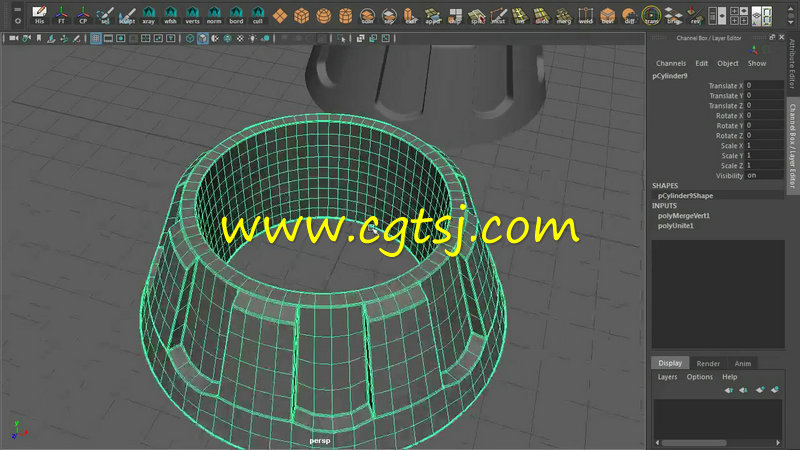
Task: Click the com combine shelf icon
Action: coord(367,15)
